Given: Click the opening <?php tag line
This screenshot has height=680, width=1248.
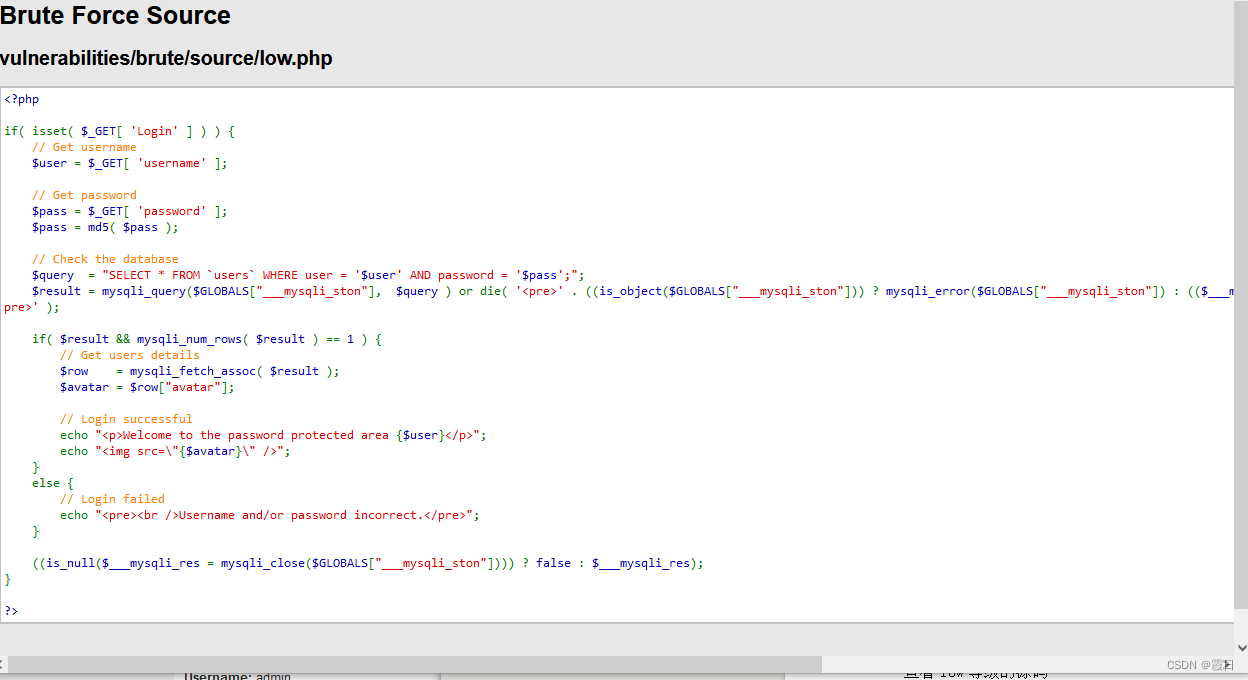Looking at the screenshot, I should tap(21, 99).
